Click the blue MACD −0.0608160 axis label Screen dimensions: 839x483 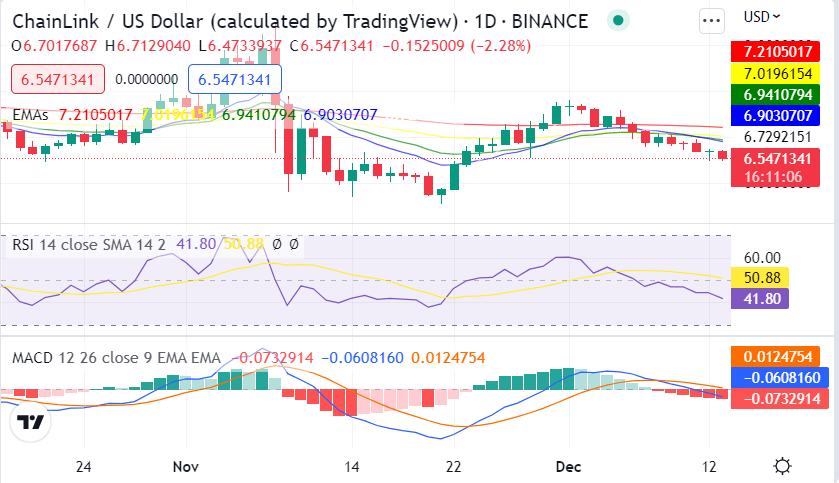pyautogui.click(x=780, y=378)
